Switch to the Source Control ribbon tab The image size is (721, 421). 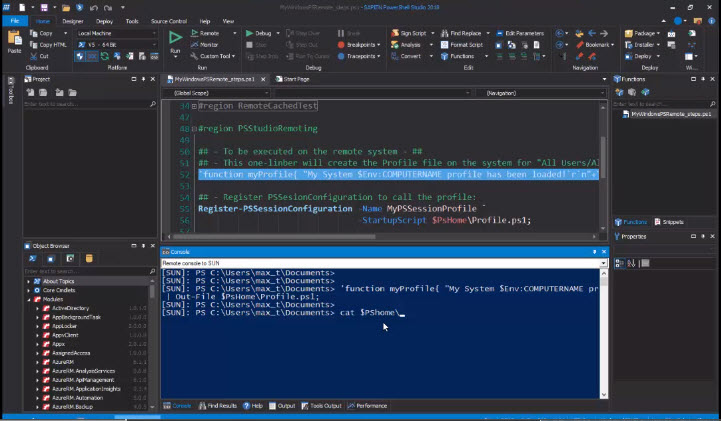[169, 21]
